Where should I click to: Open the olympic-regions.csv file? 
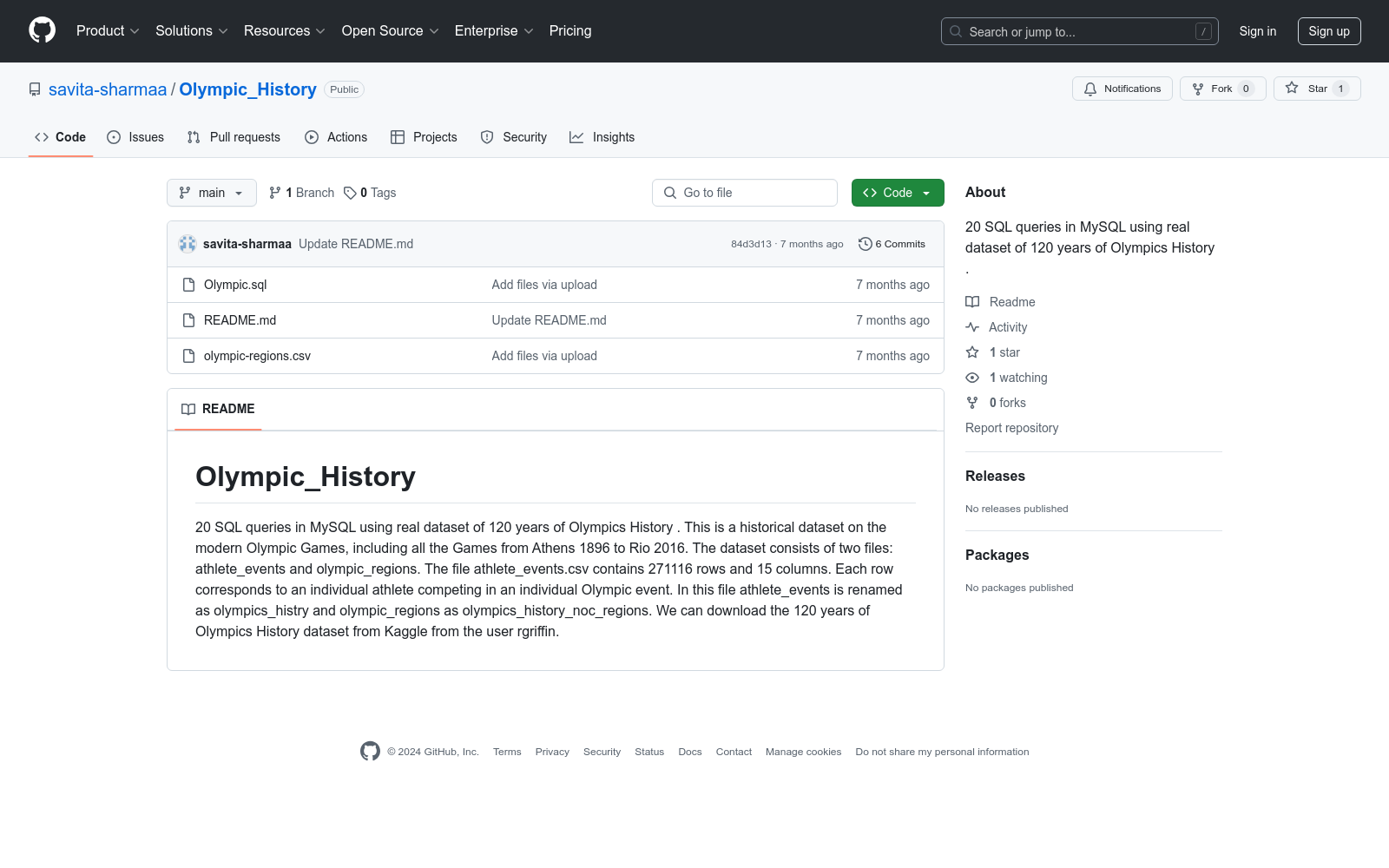pos(257,356)
